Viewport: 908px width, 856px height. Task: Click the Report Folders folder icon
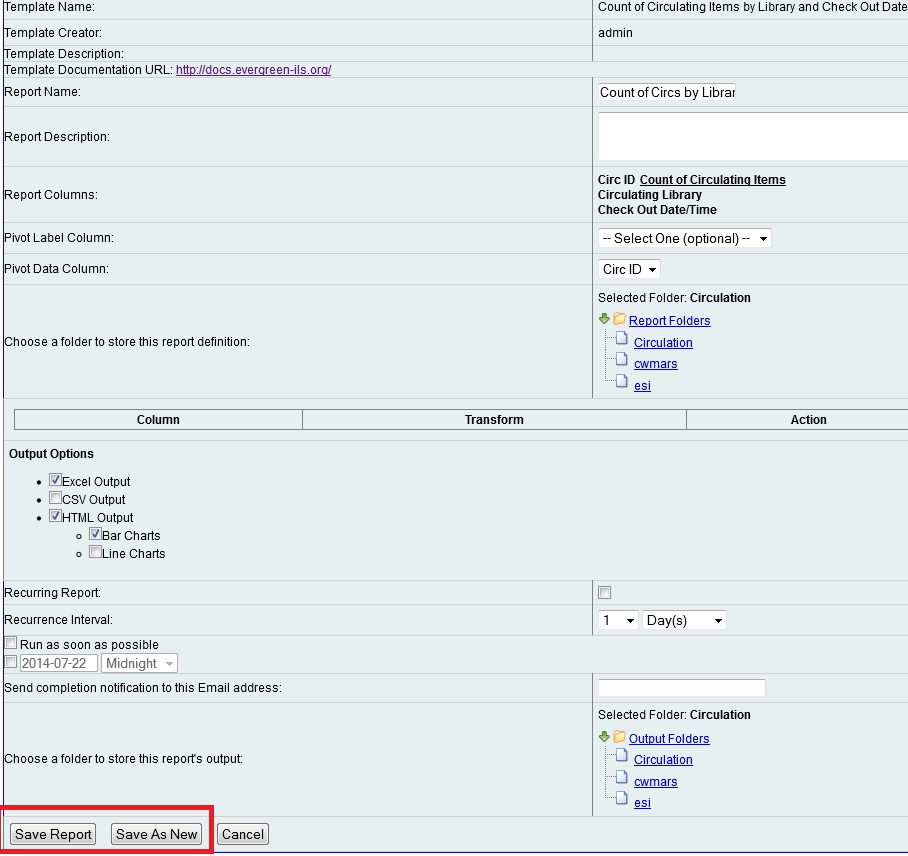point(620,320)
